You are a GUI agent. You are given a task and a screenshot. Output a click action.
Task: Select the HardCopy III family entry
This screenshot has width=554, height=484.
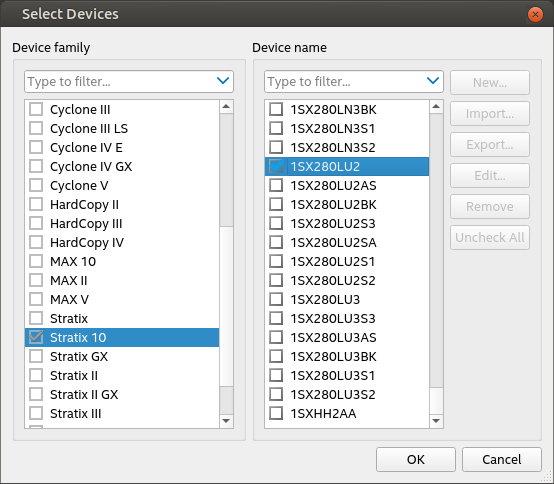click(x=122, y=223)
